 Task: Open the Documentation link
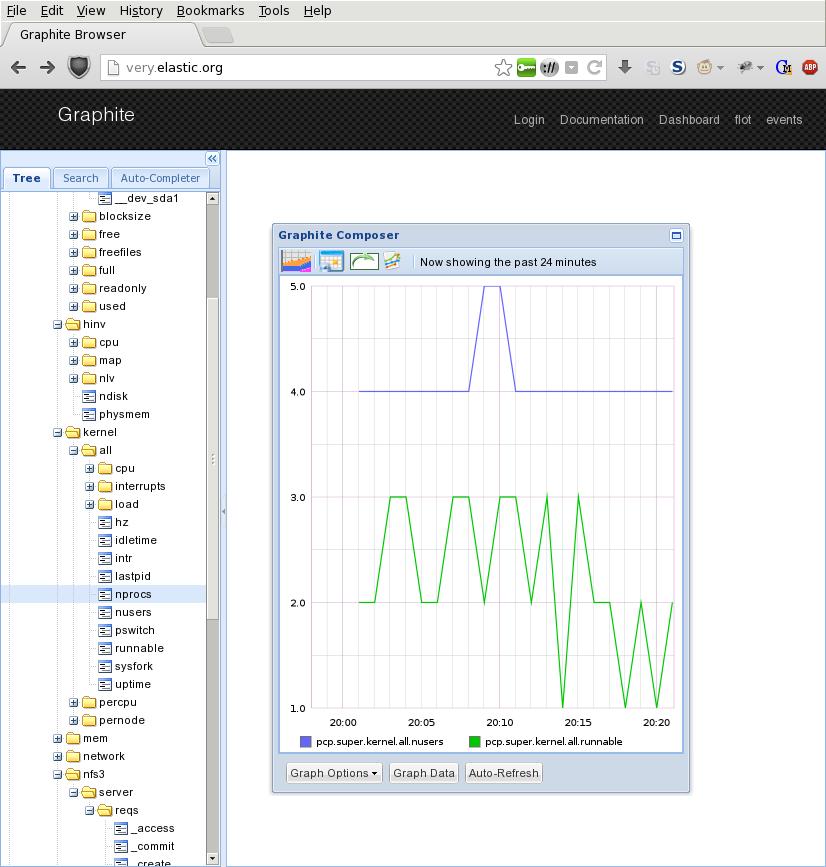(602, 119)
